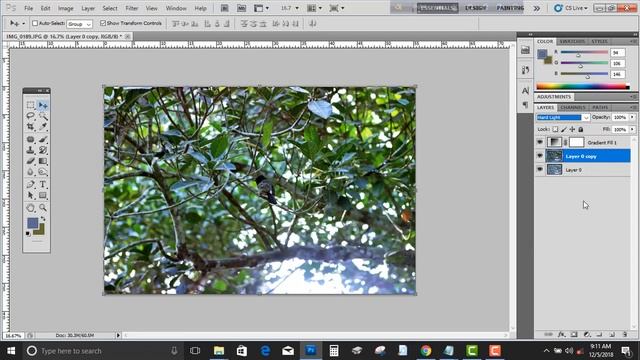
Task: Toggle lock all
Action: pos(581,129)
